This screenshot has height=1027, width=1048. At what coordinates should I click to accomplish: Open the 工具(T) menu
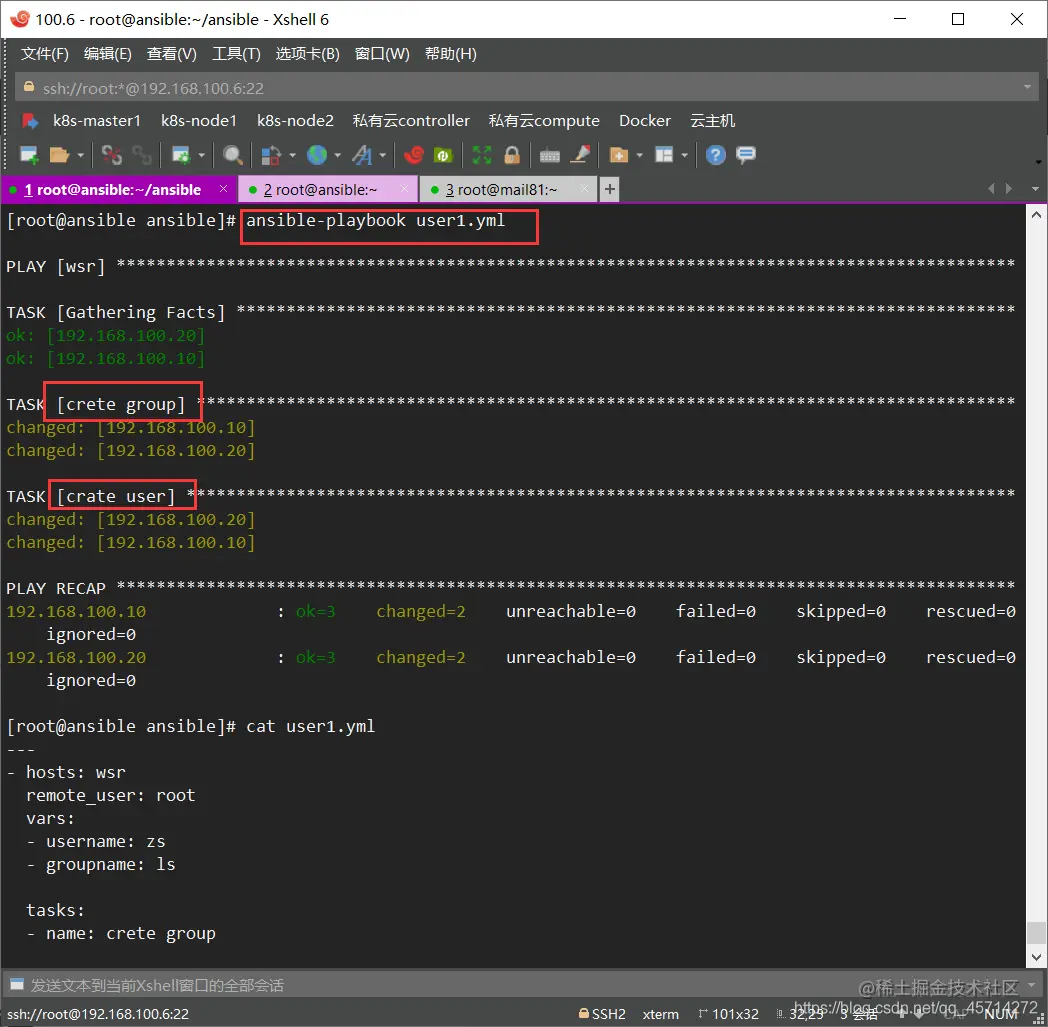tap(236, 53)
